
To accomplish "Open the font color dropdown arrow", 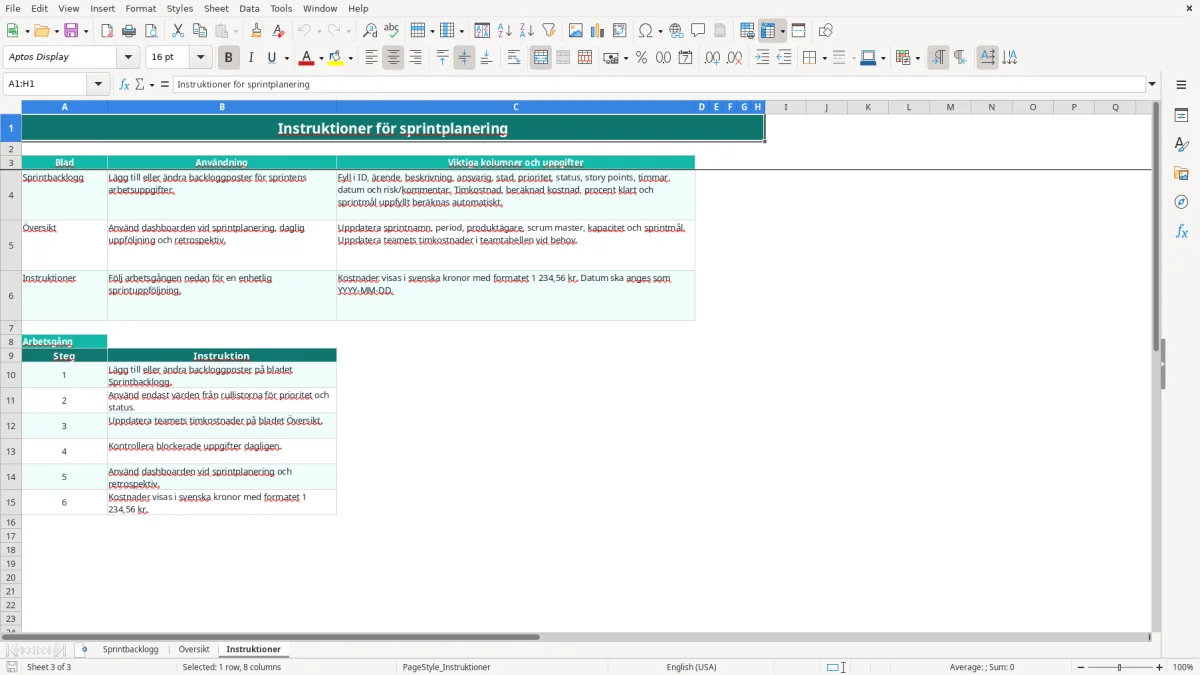I will click(321, 58).
